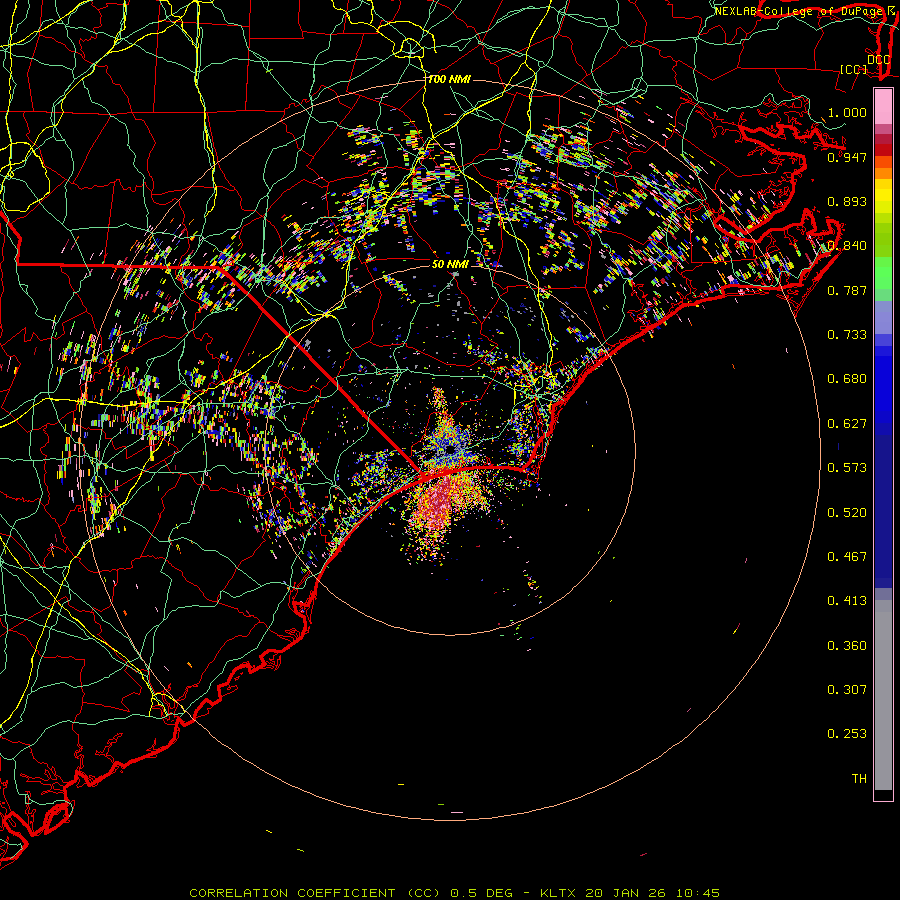900x900 pixels.
Task: Click the 0.627 legend value
Action: click(847, 424)
